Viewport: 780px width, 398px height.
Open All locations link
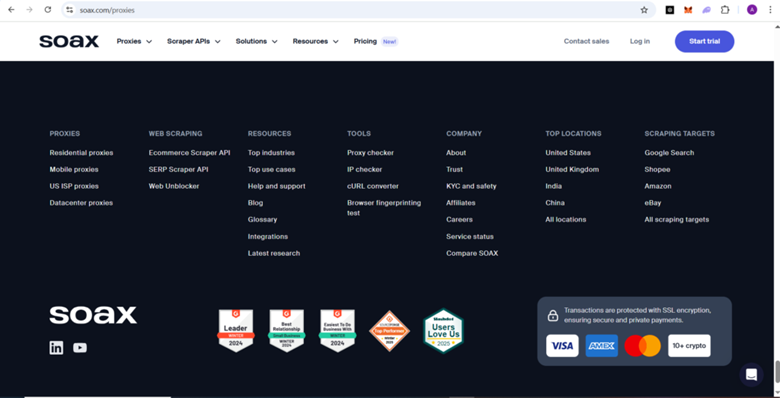coord(566,219)
